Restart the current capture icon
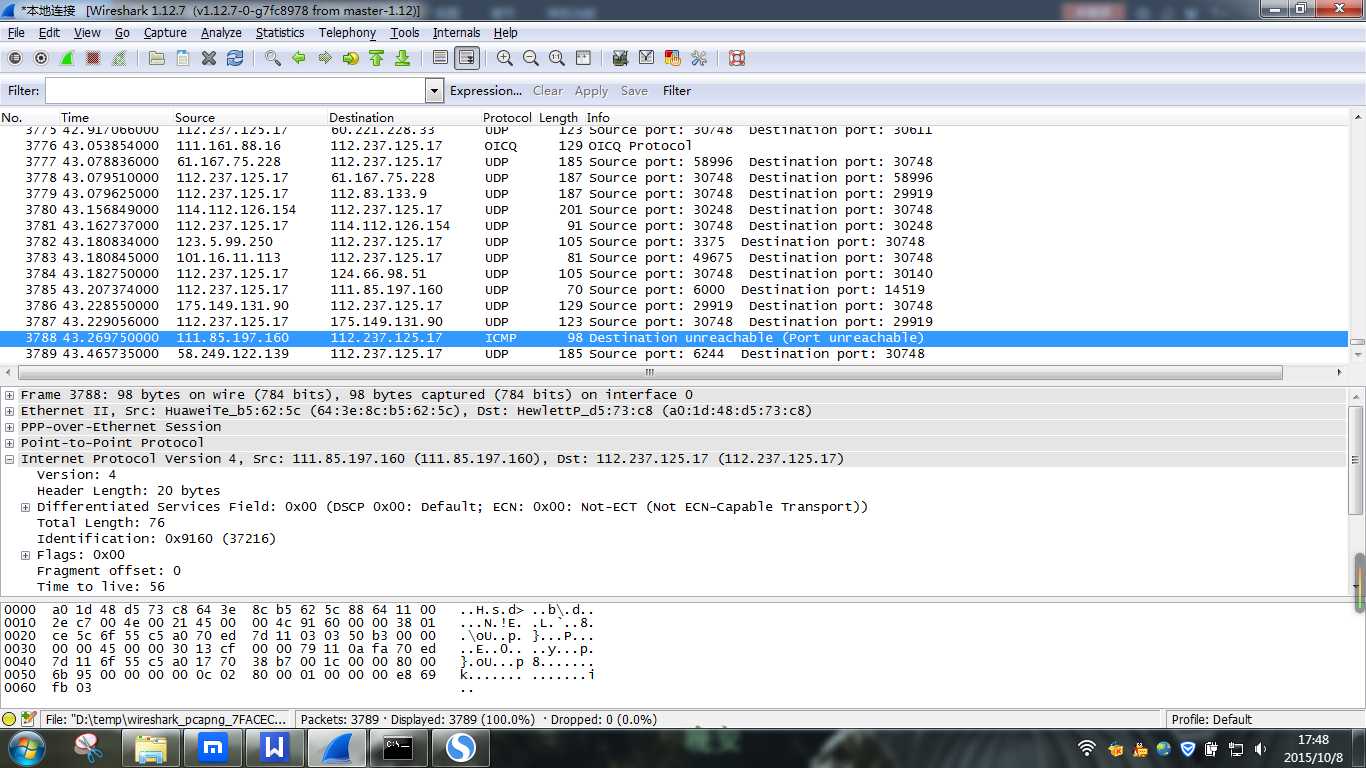 [x=119, y=58]
